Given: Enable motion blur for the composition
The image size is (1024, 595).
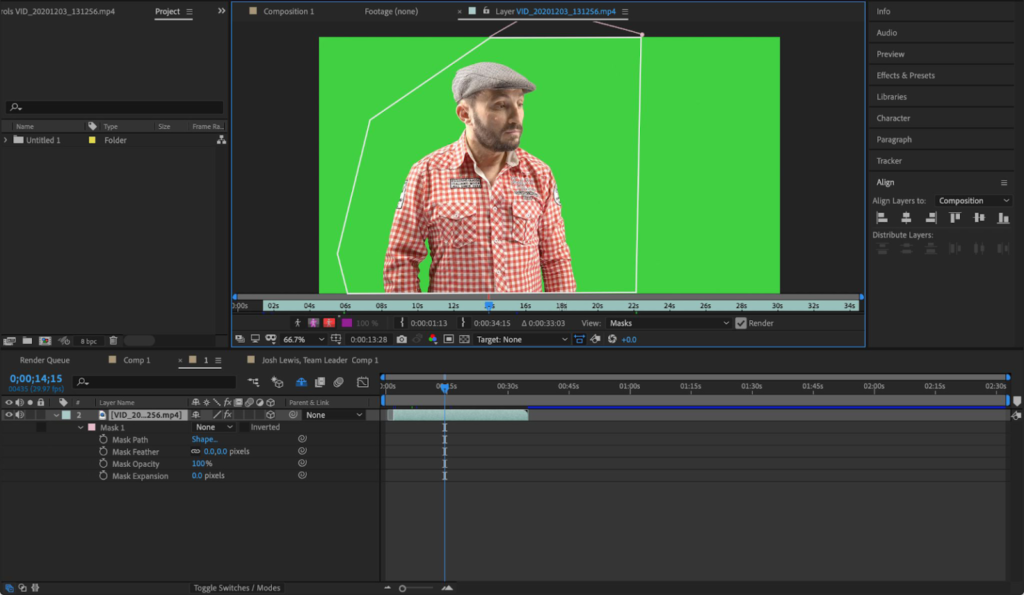Looking at the screenshot, I should [x=339, y=382].
